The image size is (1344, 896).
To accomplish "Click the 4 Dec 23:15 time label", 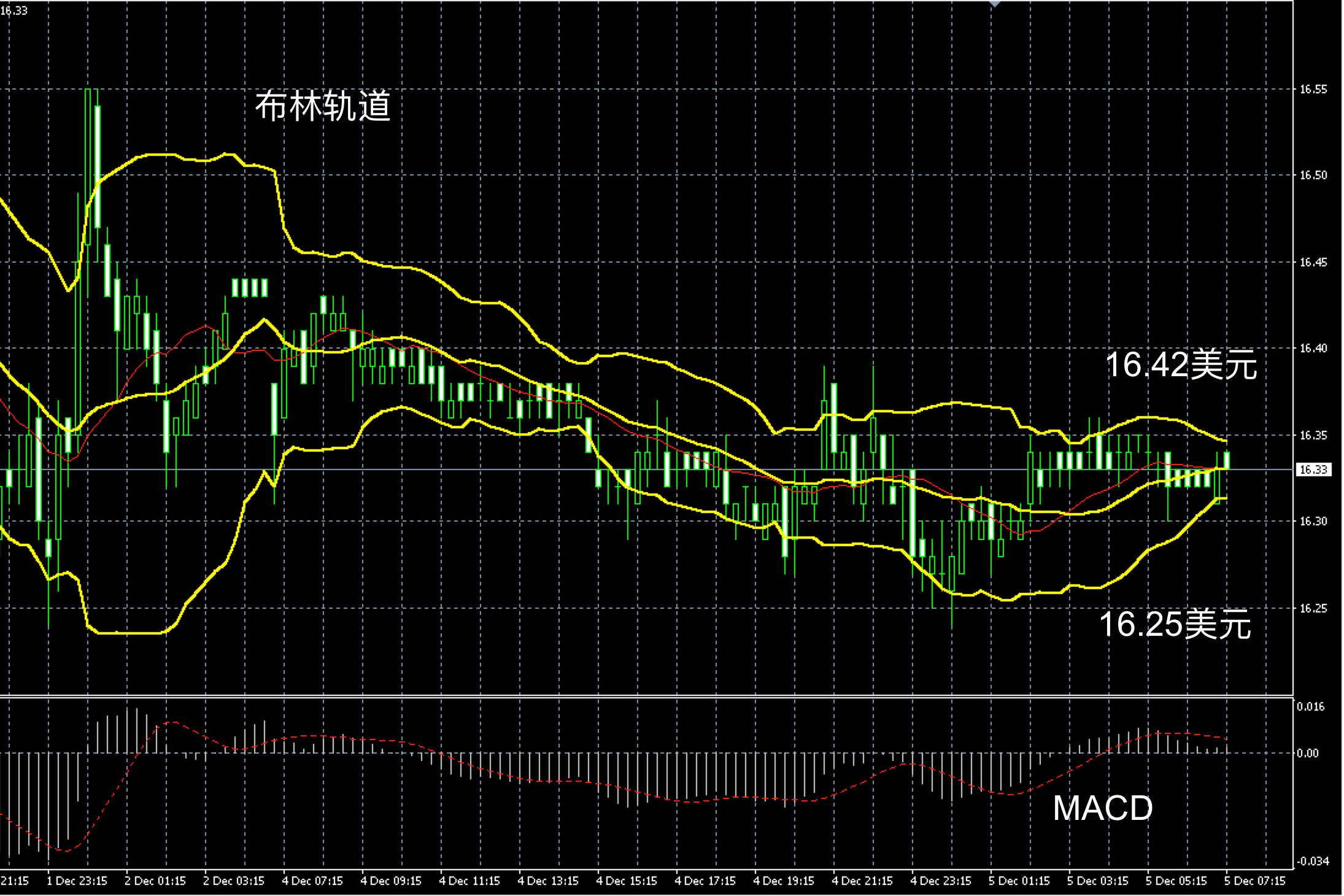I will coord(941,881).
